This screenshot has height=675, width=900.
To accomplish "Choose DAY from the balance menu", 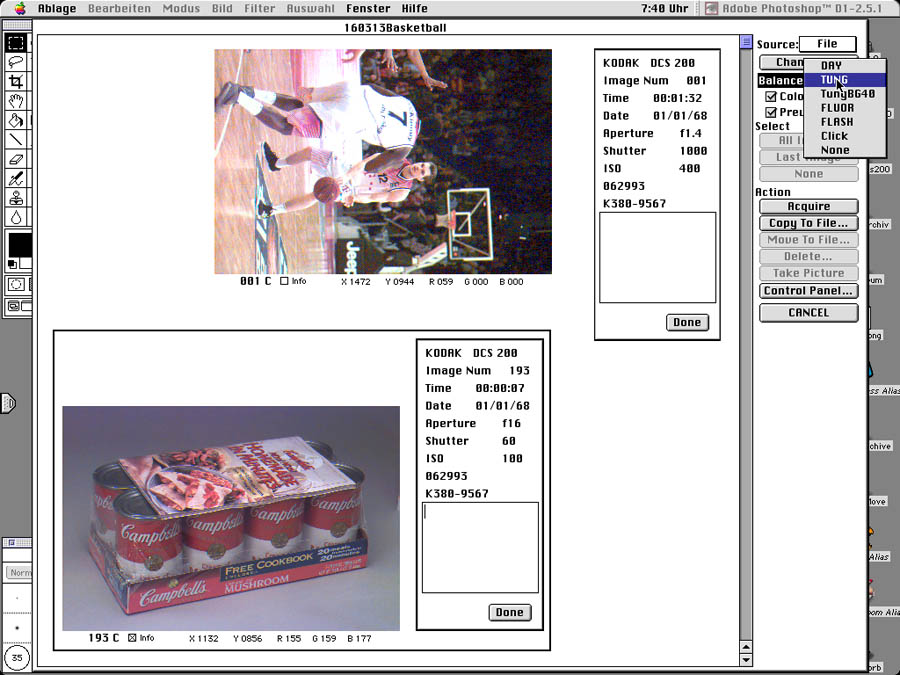I will [x=844, y=65].
